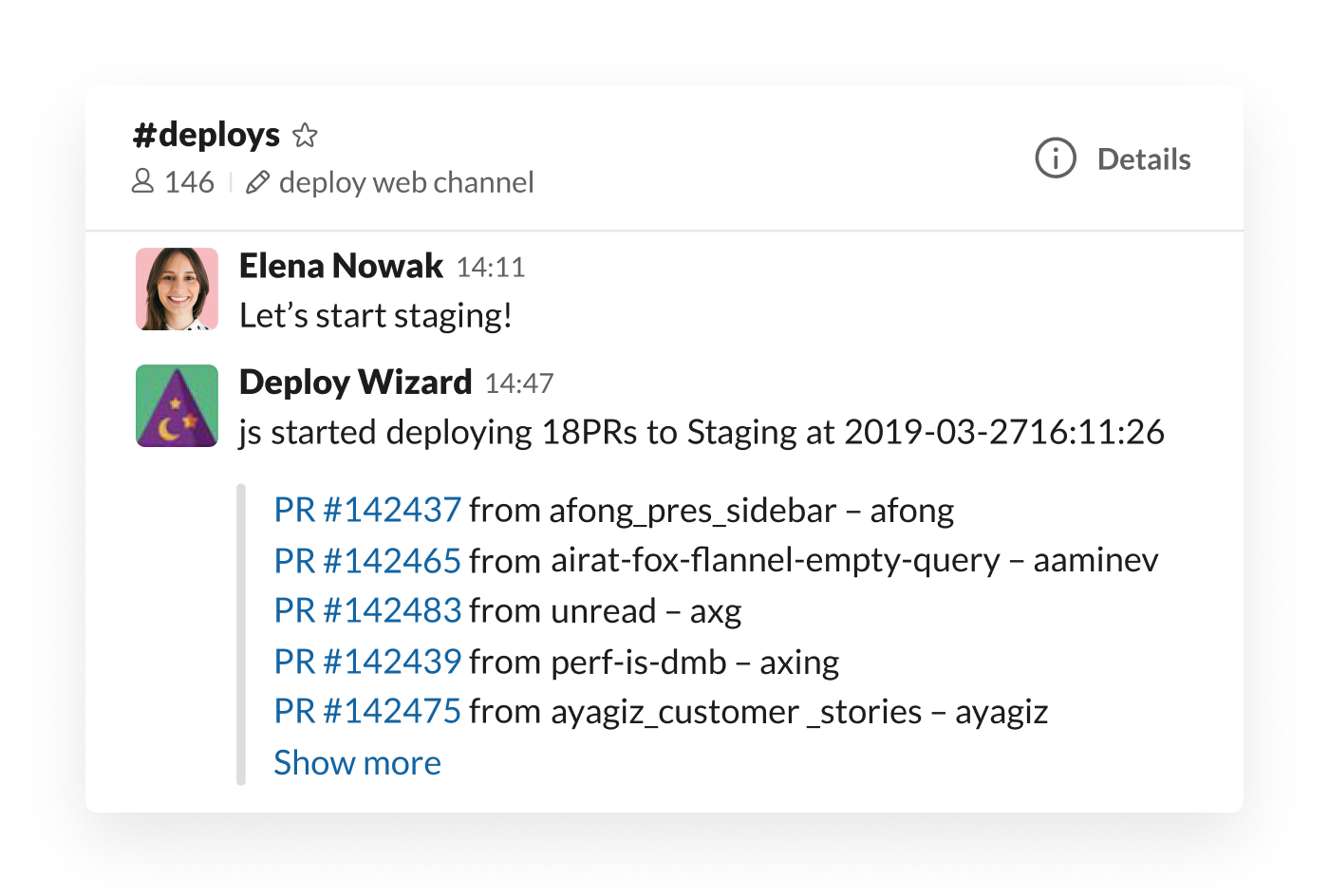
Task: Click the 14:47 message timestamp
Action: click(519, 383)
